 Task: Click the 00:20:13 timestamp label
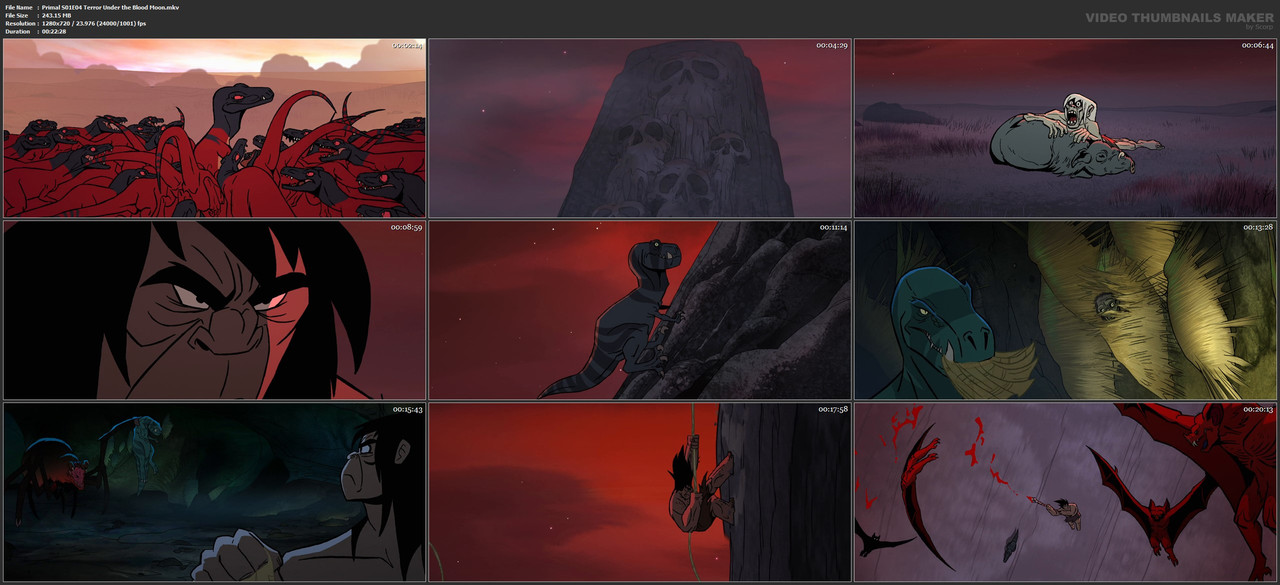[x=1257, y=409]
